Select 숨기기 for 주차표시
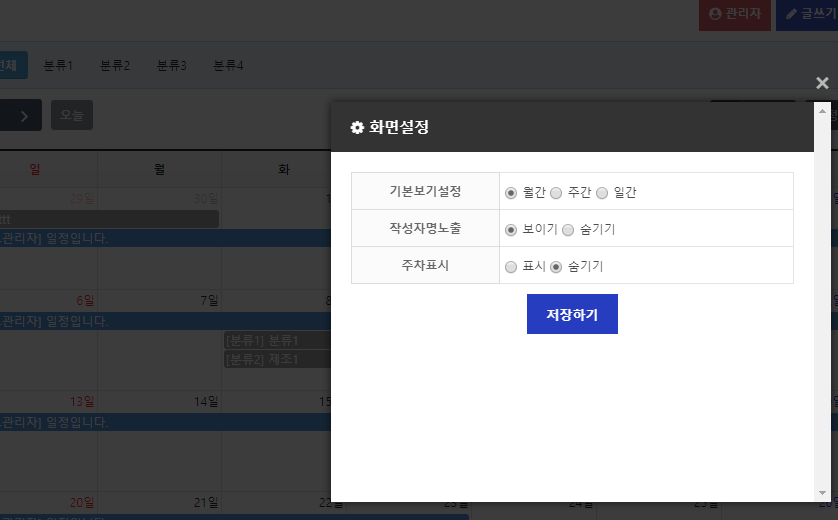The image size is (838, 520). pyautogui.click(x=557, y=266)
